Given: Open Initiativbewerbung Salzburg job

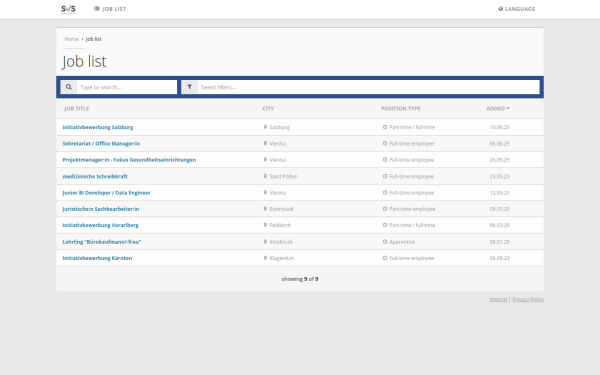Looking at the screenshot, I should [x=98, y=127].
